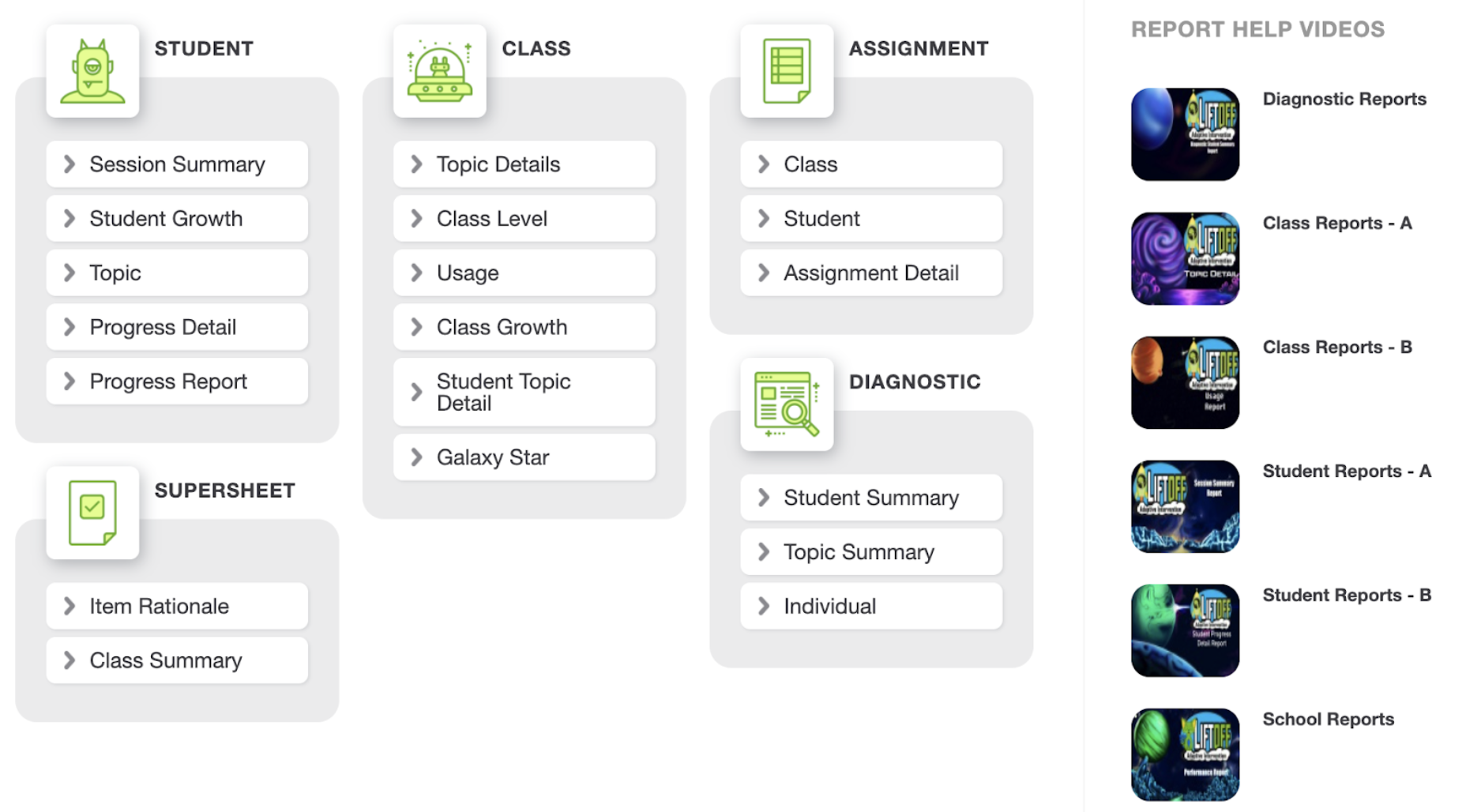Click the Class UFO spaceship icon
1466x812 pixels.
(439, 71)
